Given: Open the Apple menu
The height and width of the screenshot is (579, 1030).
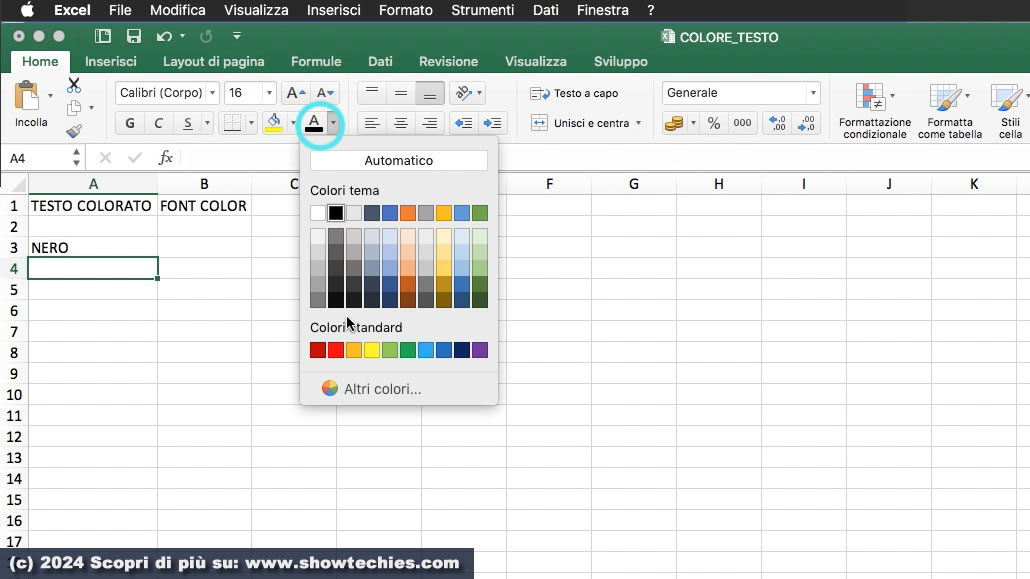Looking at the screenshot, I should 27,10.
